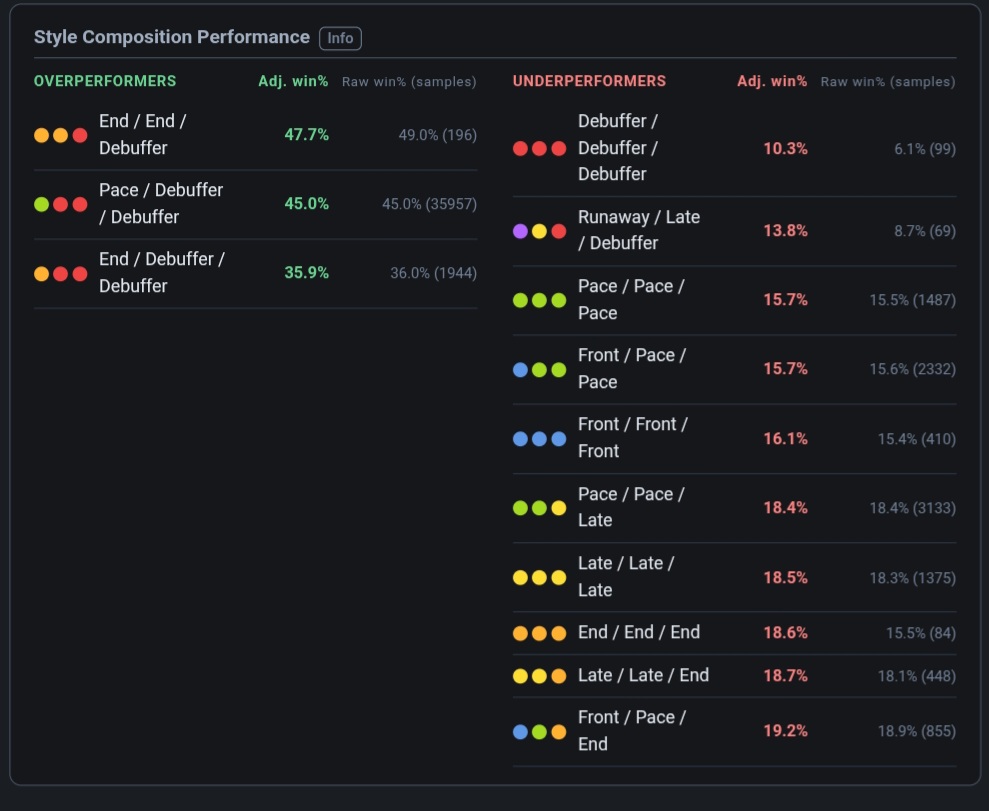The image size is (989, 811).
Task: Select the Runaway / Late / Debuffer row label
Action: pyautogui.click(x=639, y=230)
